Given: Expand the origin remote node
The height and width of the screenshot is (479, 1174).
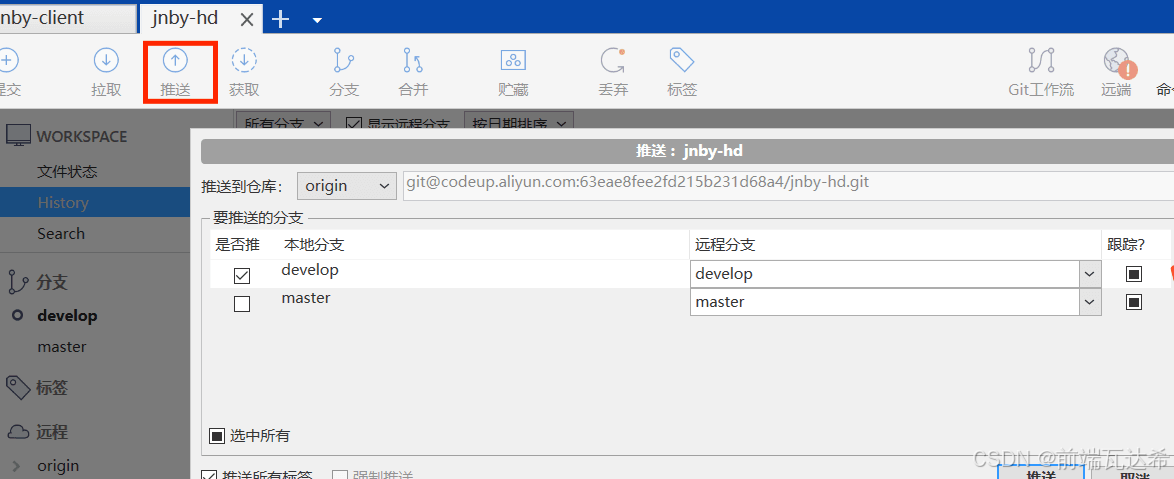Looking at the screenshot, I should click(x=16, y=466).
